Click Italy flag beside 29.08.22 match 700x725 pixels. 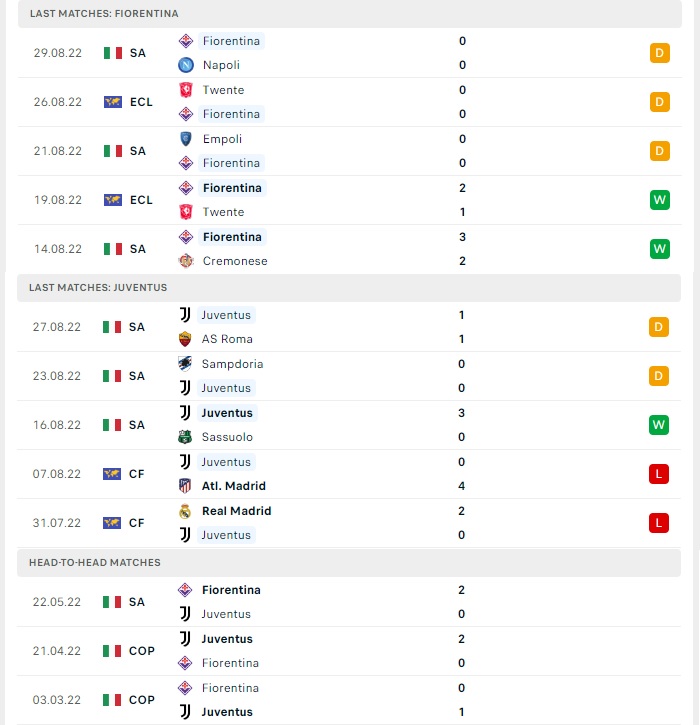coord(113,53)
